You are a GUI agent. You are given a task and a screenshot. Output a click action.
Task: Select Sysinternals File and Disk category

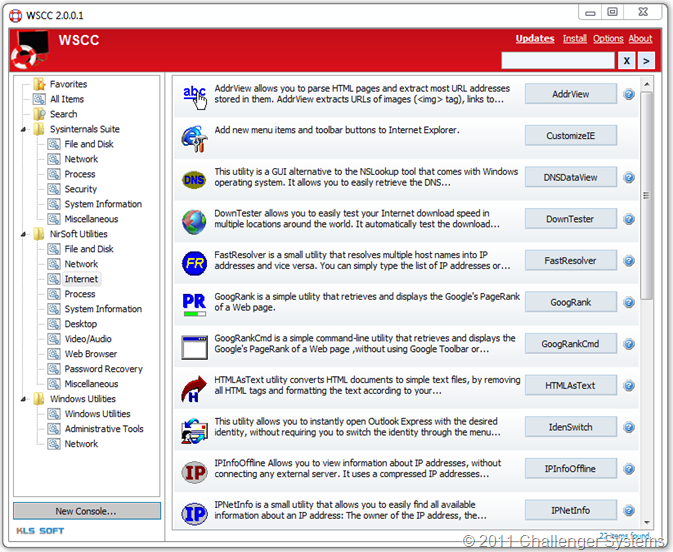[x=89, y=144]
